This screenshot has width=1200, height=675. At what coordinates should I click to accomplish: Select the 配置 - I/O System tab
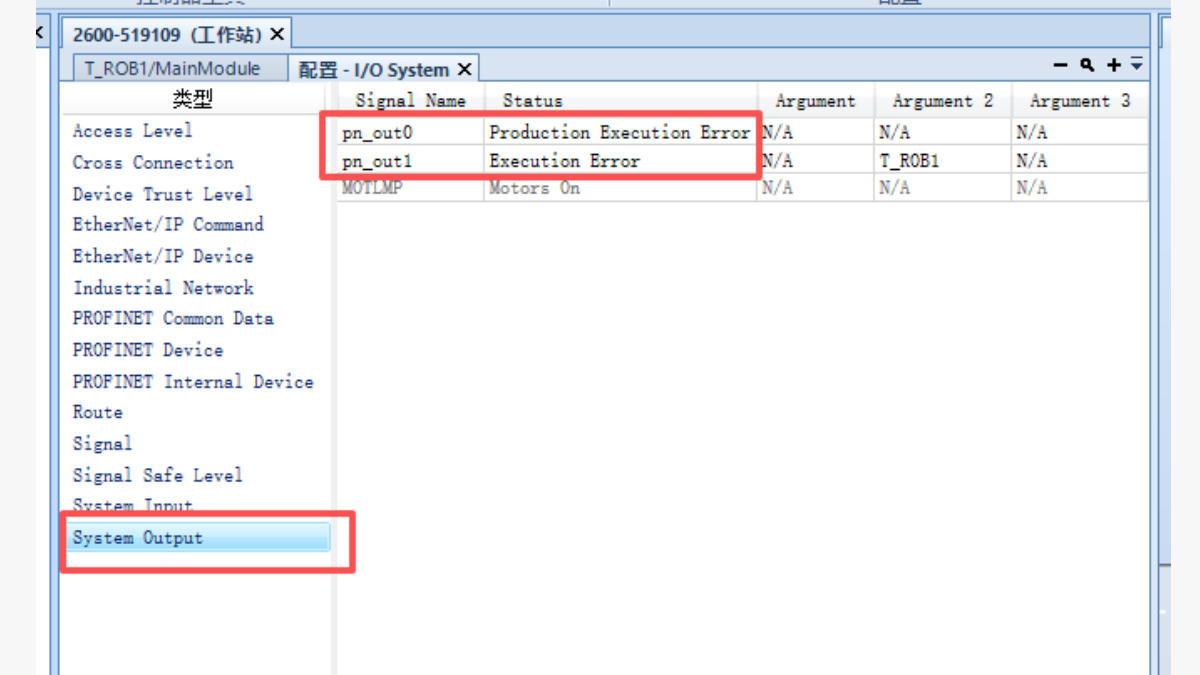click(x=373, y=70)
